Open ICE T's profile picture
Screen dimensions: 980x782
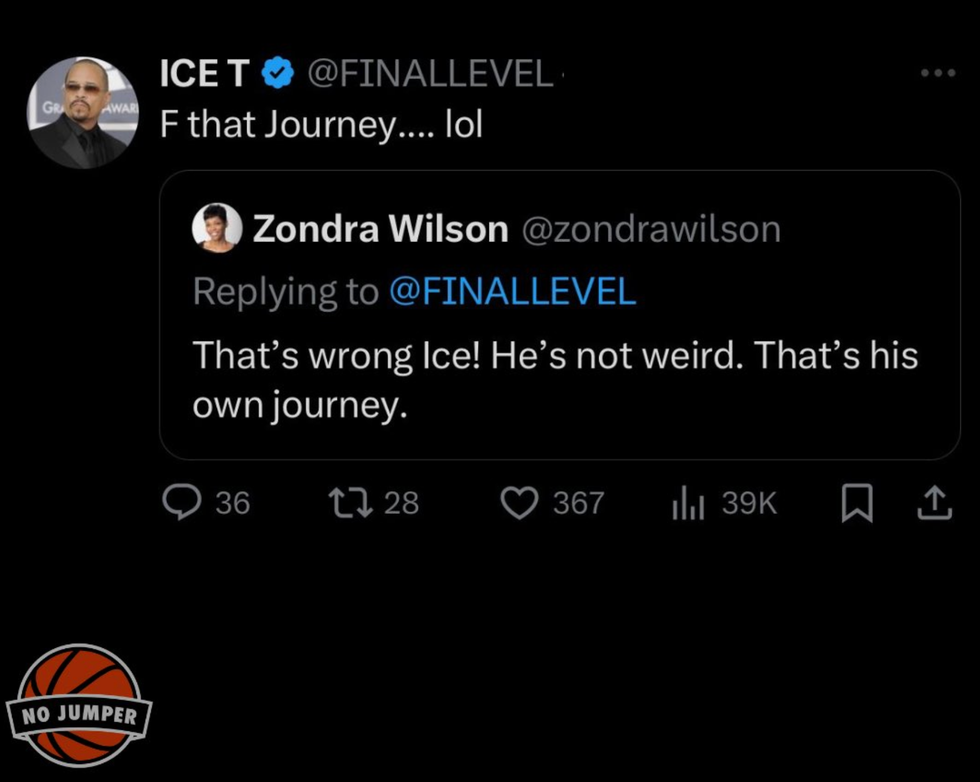click(x=83, y=112)
